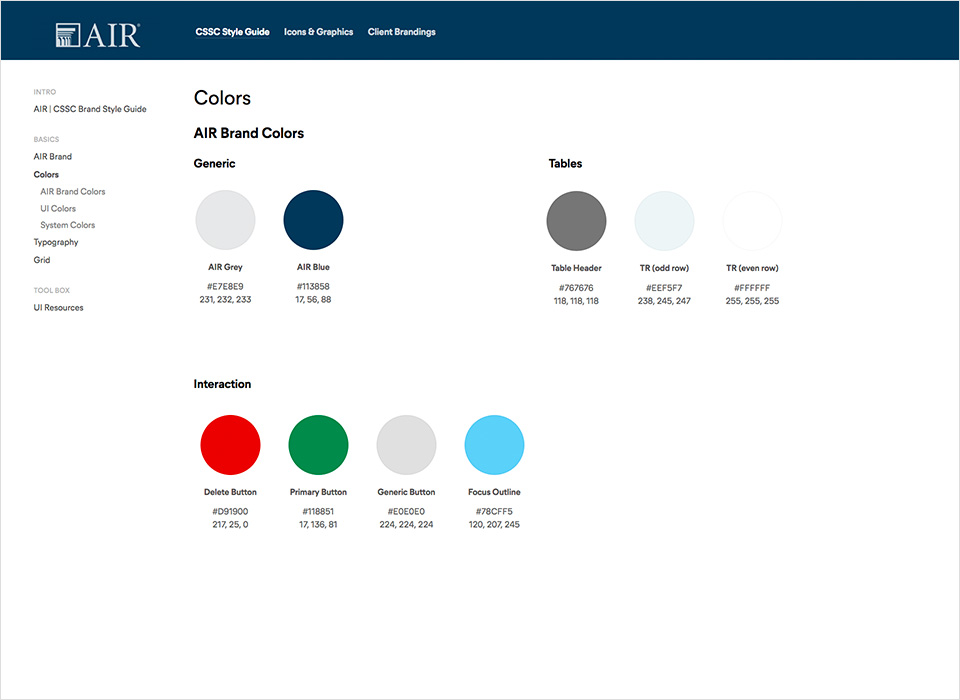Jump to UI Colors subsection

58,209
